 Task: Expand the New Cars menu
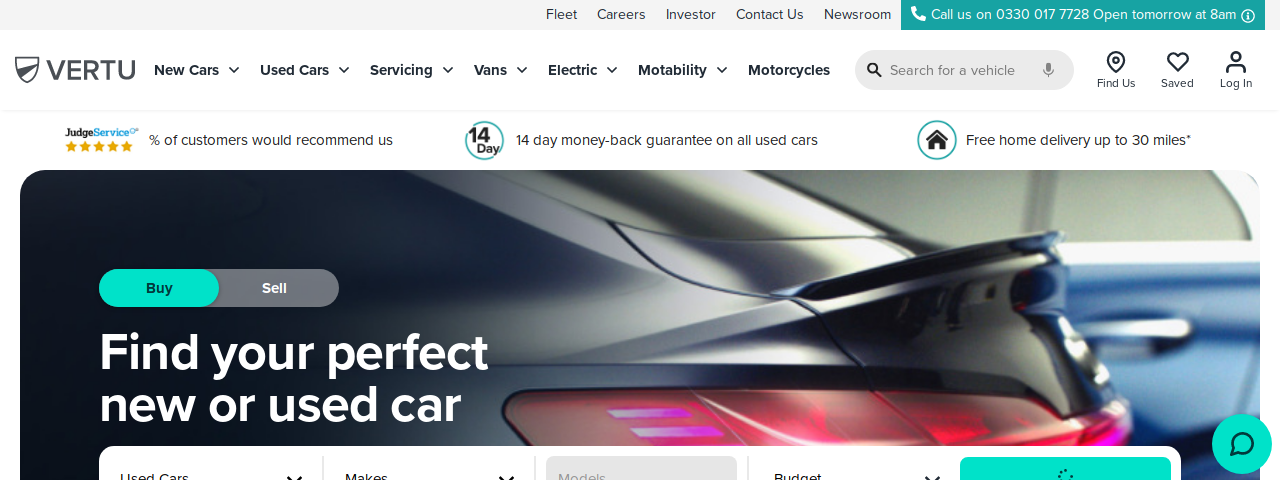pos(197,70)
